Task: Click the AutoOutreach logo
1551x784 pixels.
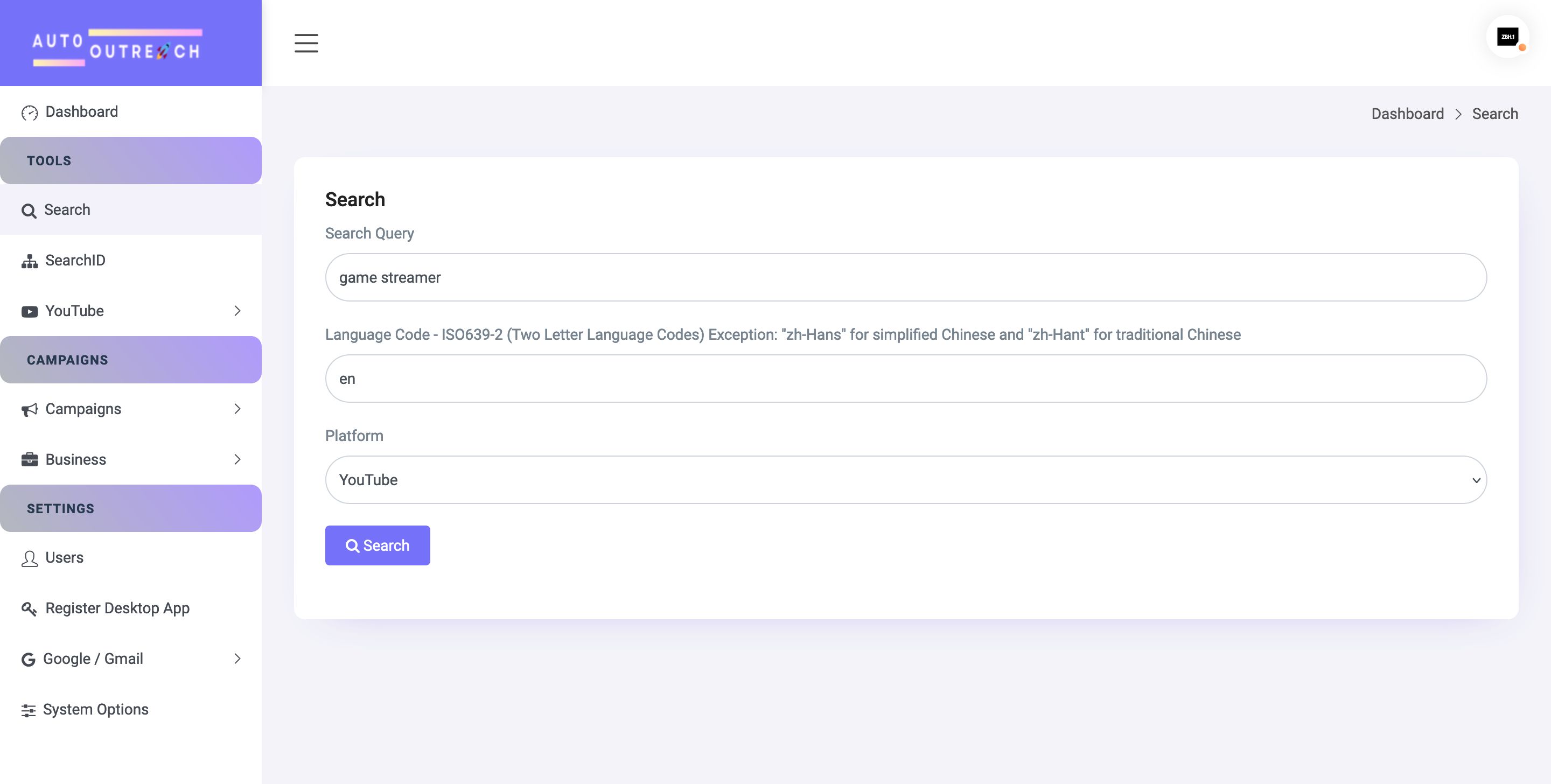Action: pos(117,46)
